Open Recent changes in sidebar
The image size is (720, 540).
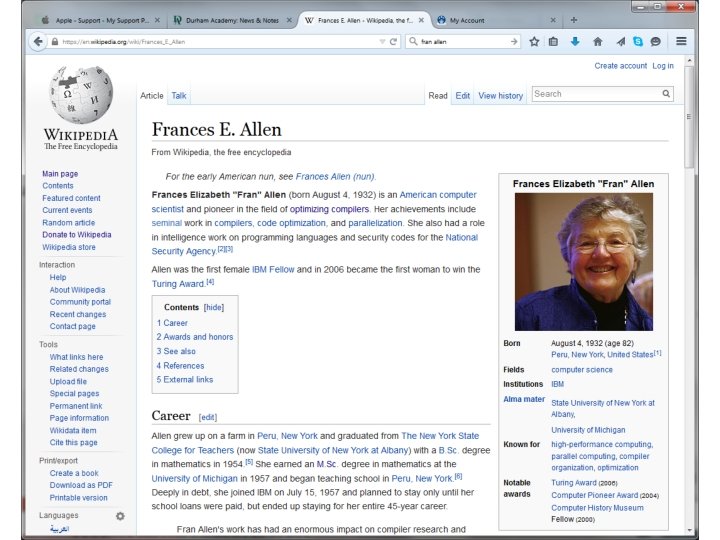click(78, 314)
